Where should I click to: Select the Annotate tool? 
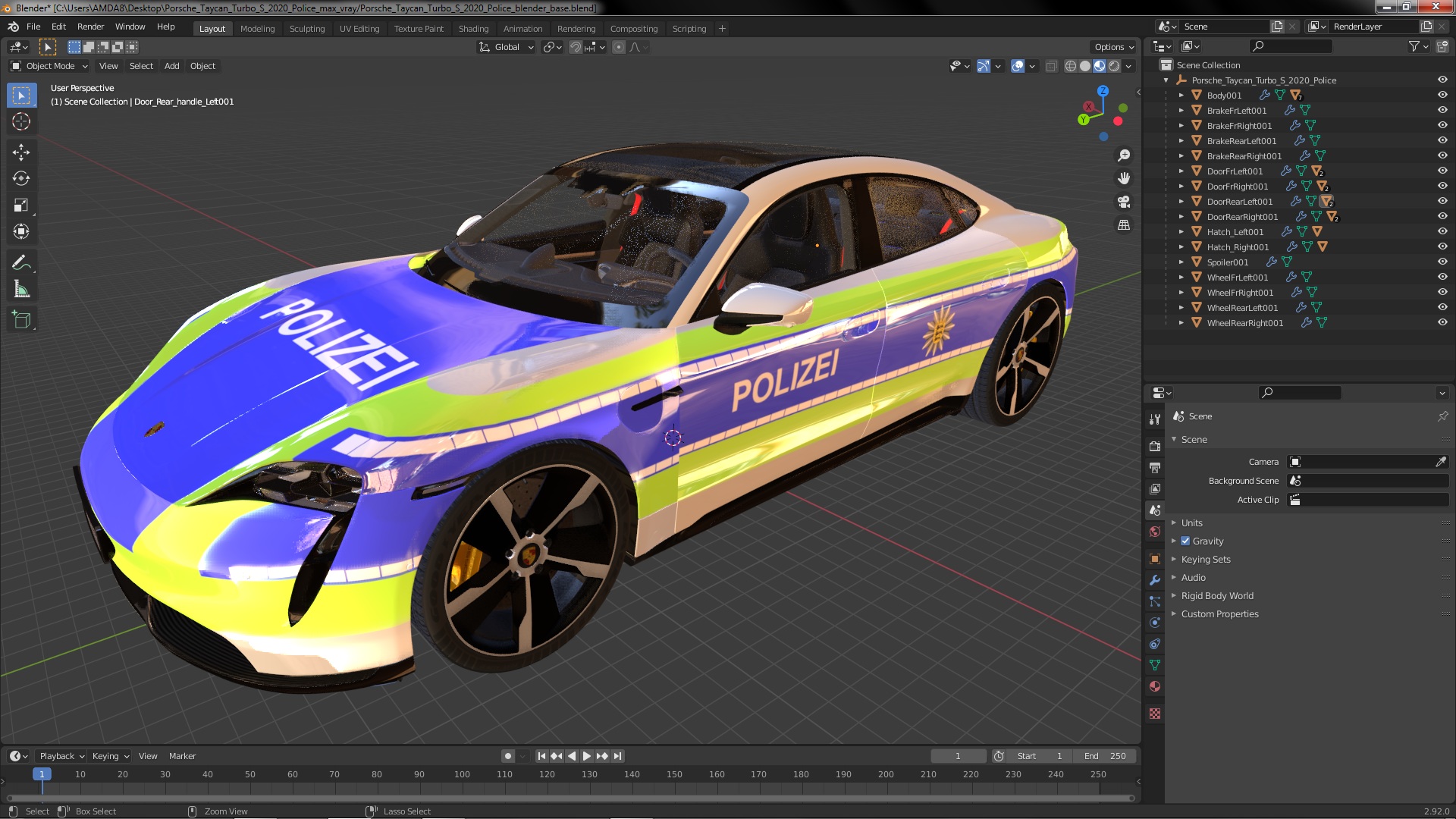coord(21,263)
